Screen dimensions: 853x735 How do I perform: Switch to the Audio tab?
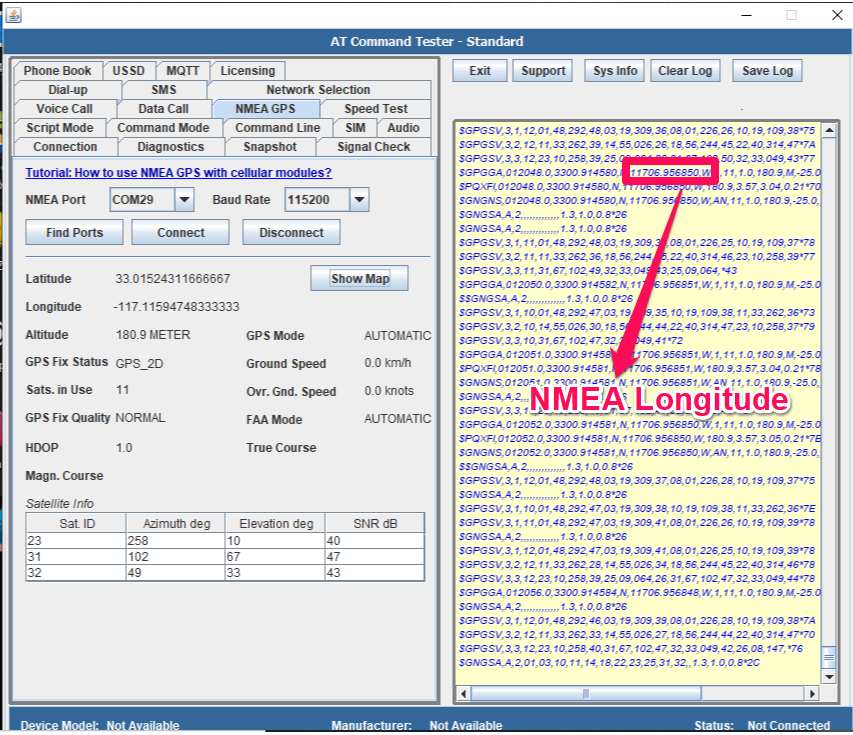tap(403, 128)
